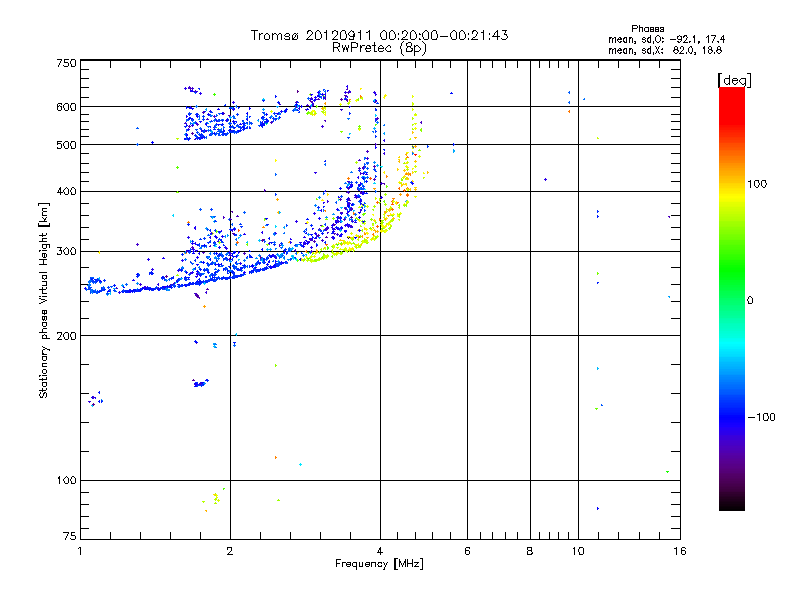Select the 'mean, sd,X: 82.0, 18.8' line
The width and height of the screenshot is (800, 600).
pos(665,50)
